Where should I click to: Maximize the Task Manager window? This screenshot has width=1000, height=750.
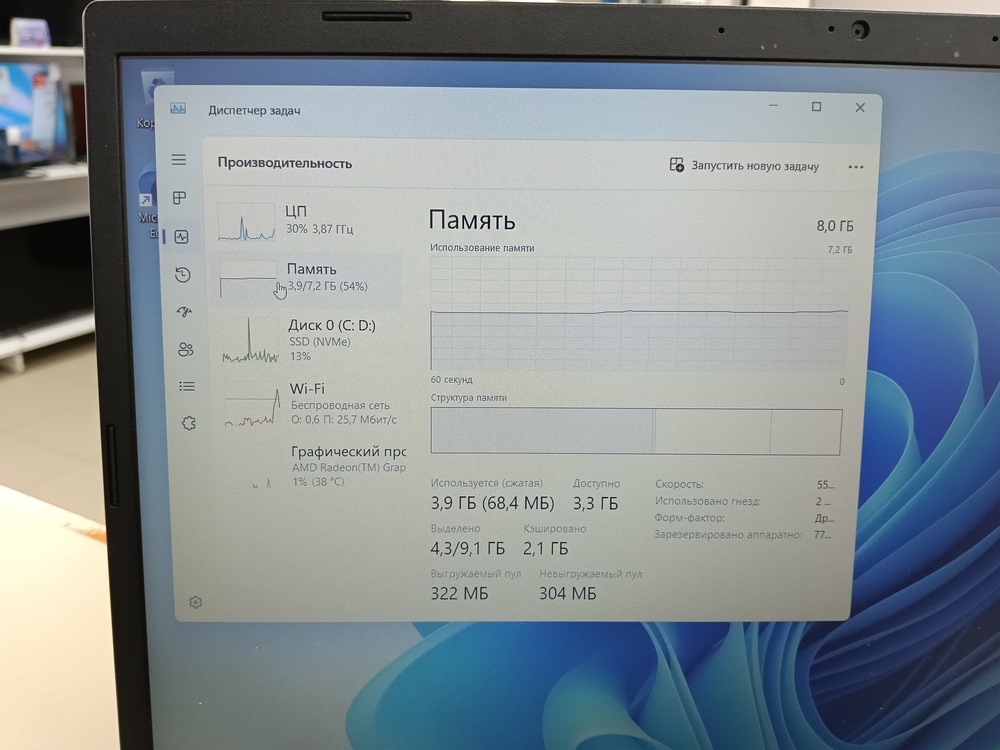tap(816, 107)
